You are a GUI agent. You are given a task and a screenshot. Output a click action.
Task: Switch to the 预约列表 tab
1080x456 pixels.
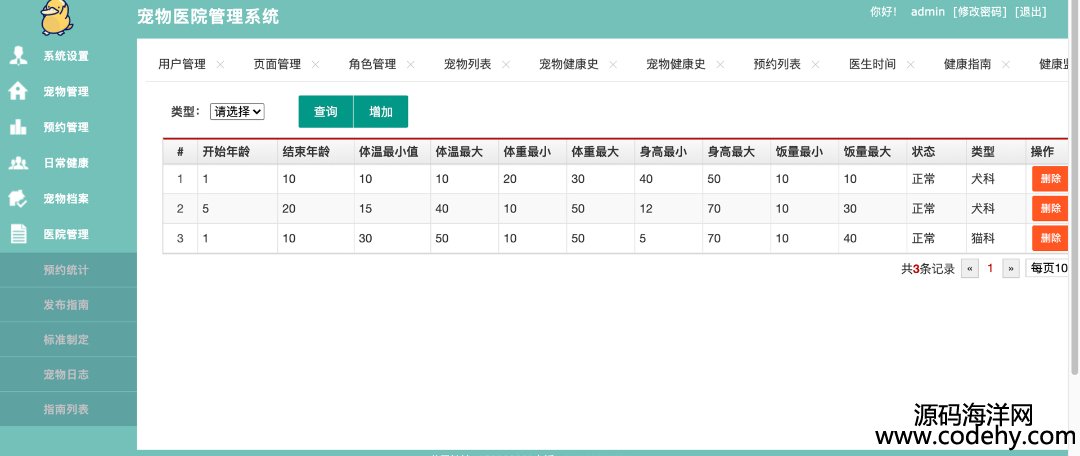[x=777, y=64]
